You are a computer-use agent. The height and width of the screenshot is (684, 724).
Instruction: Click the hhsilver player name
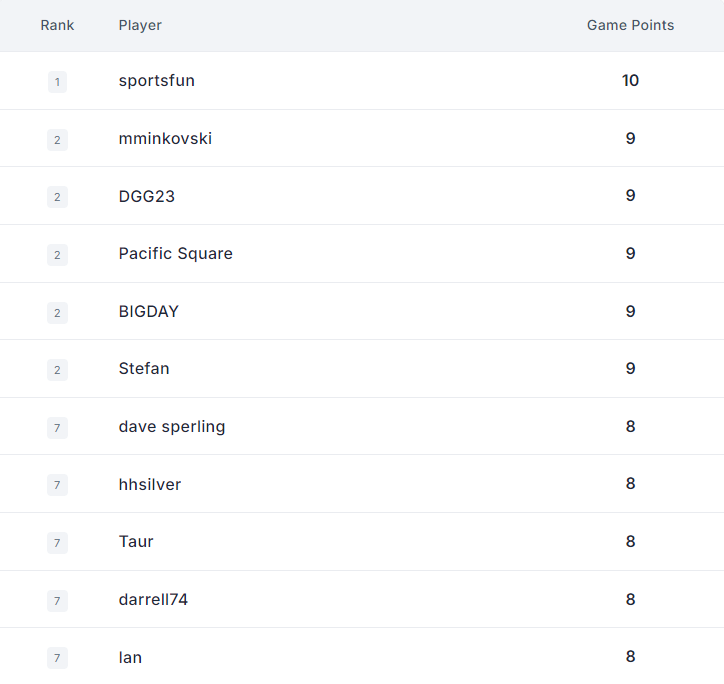point(150,484)
